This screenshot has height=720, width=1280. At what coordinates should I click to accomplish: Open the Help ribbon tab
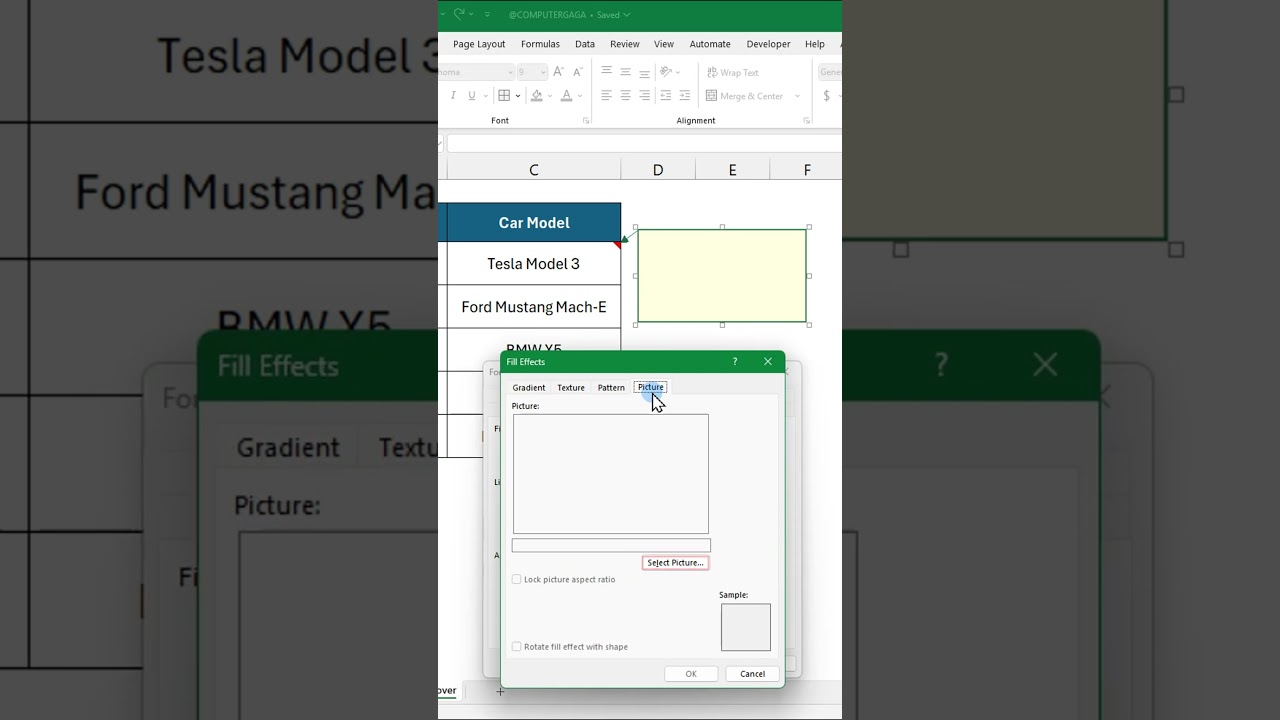pos(815,44)
